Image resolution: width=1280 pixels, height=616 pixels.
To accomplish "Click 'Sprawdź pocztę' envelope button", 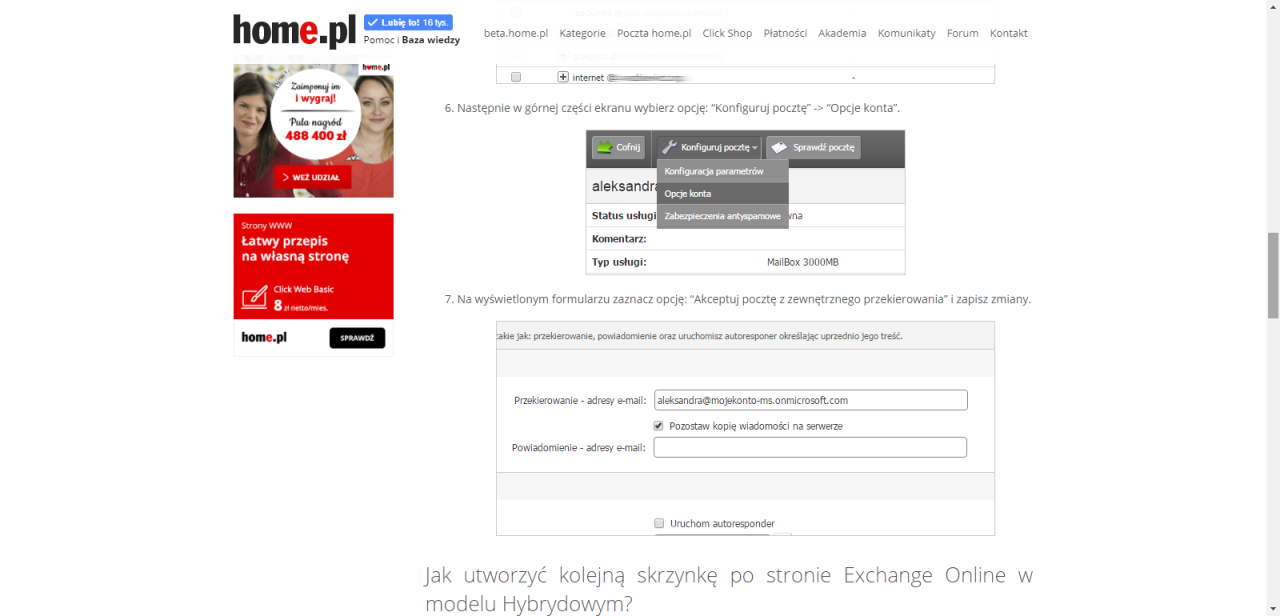I will (x=813, y=147).
